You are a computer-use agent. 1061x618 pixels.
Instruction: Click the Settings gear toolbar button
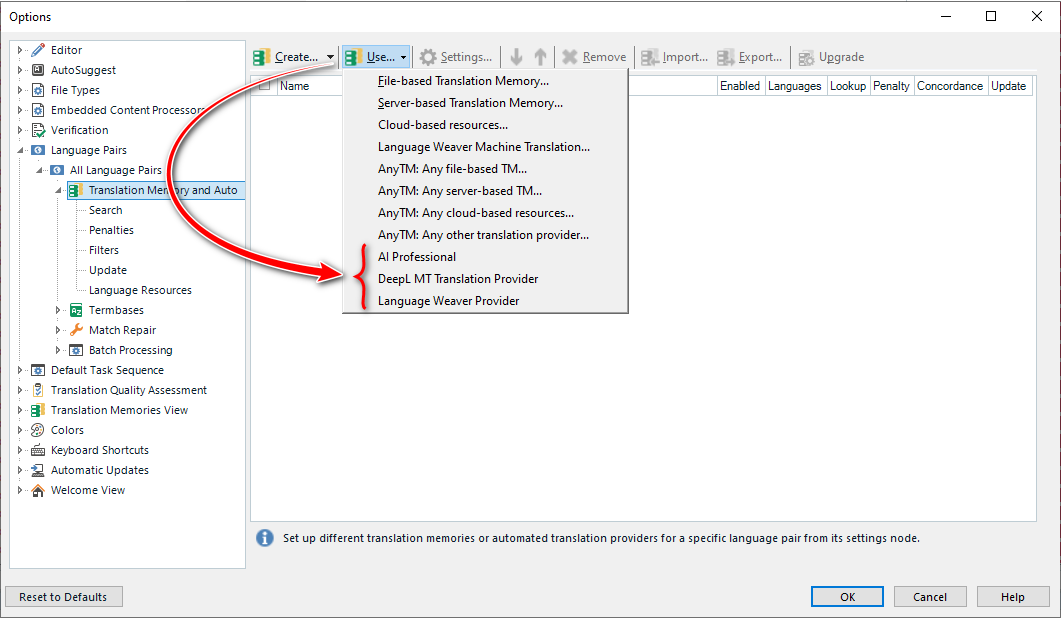(455, 57)
